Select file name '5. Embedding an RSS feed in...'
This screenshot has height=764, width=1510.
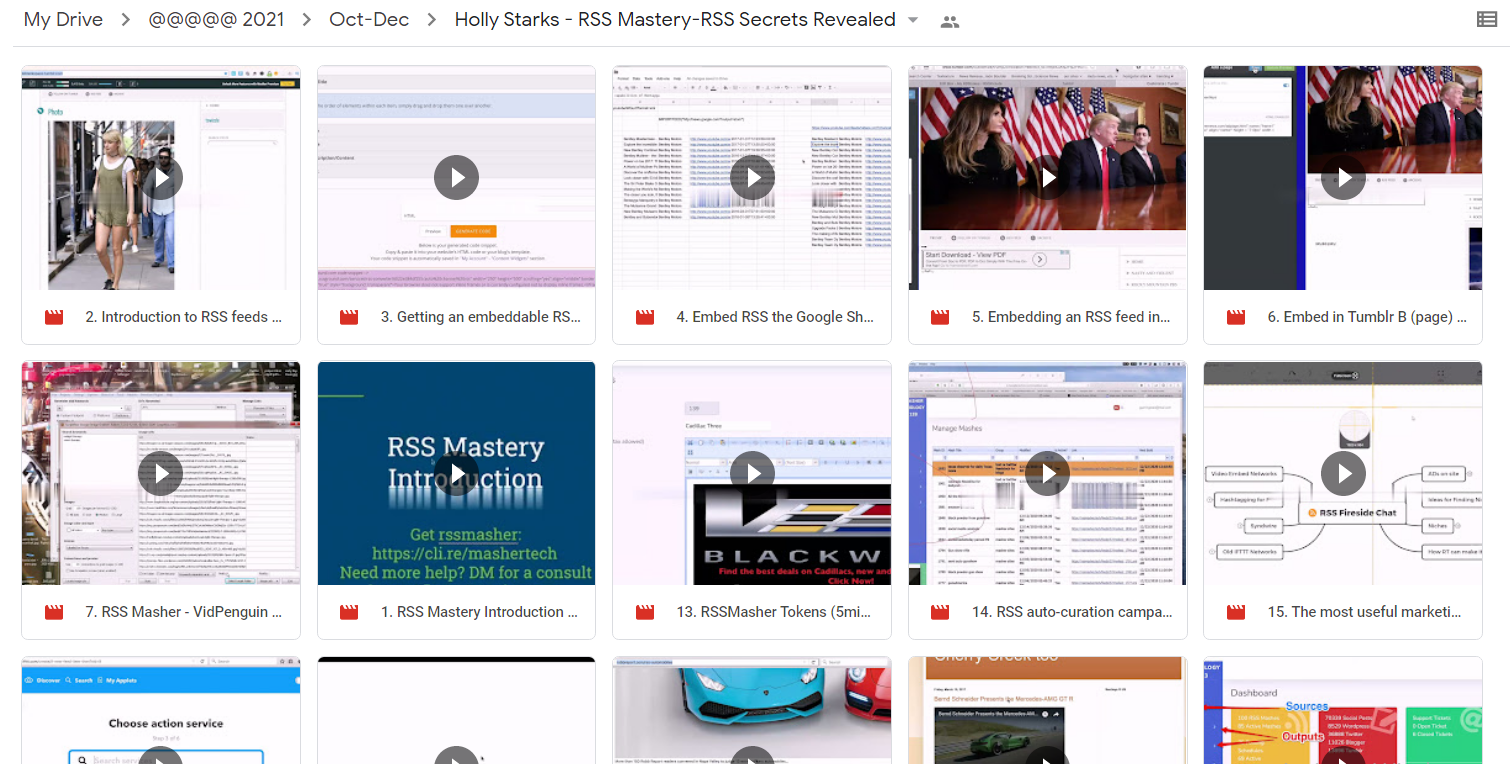pos(1071,317)
